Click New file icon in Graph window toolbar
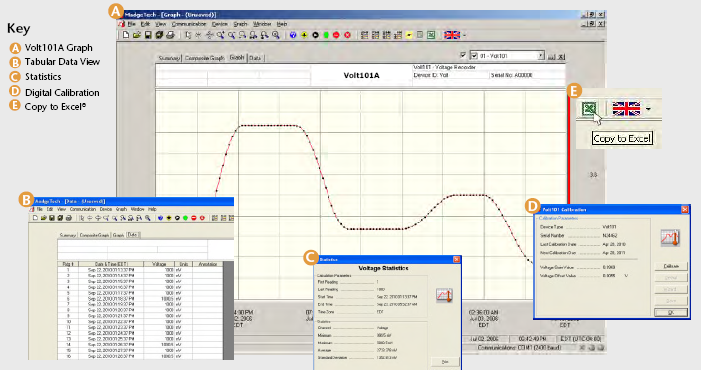Image resolution: width=701 pixels, height=370 pixels. (126, 35)
